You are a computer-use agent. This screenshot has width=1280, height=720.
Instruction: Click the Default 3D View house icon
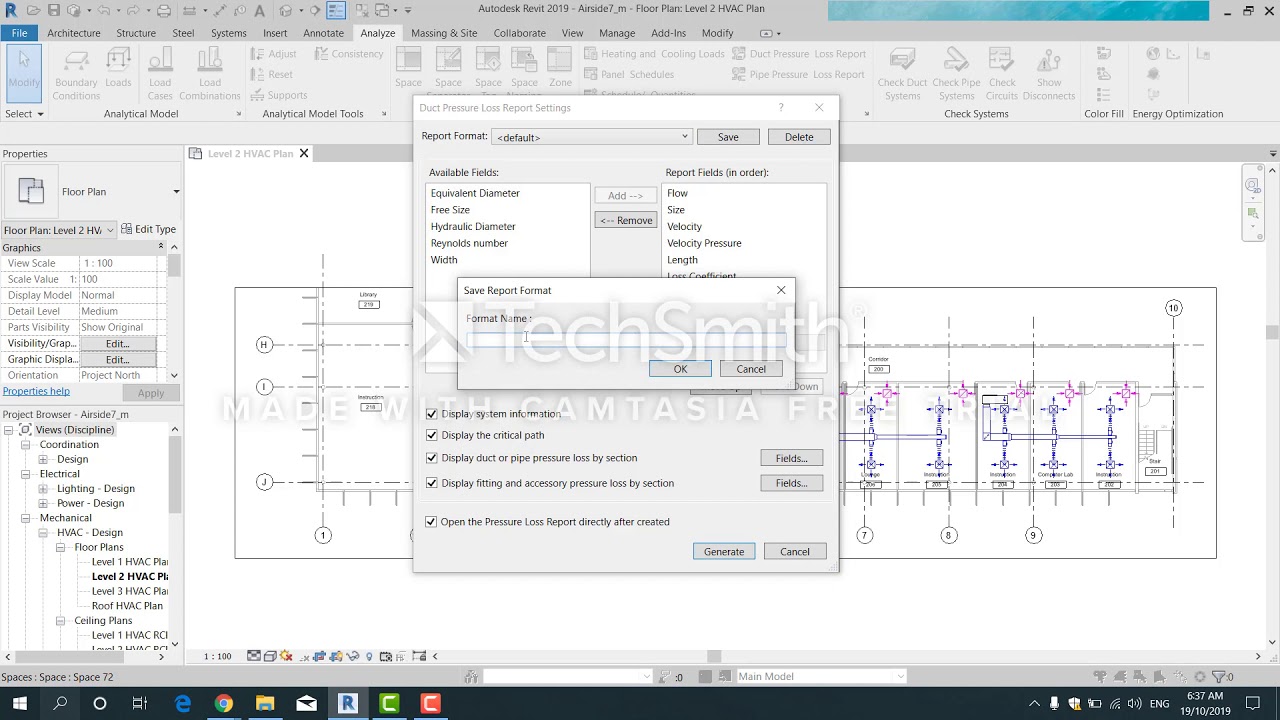pos(286,10)
